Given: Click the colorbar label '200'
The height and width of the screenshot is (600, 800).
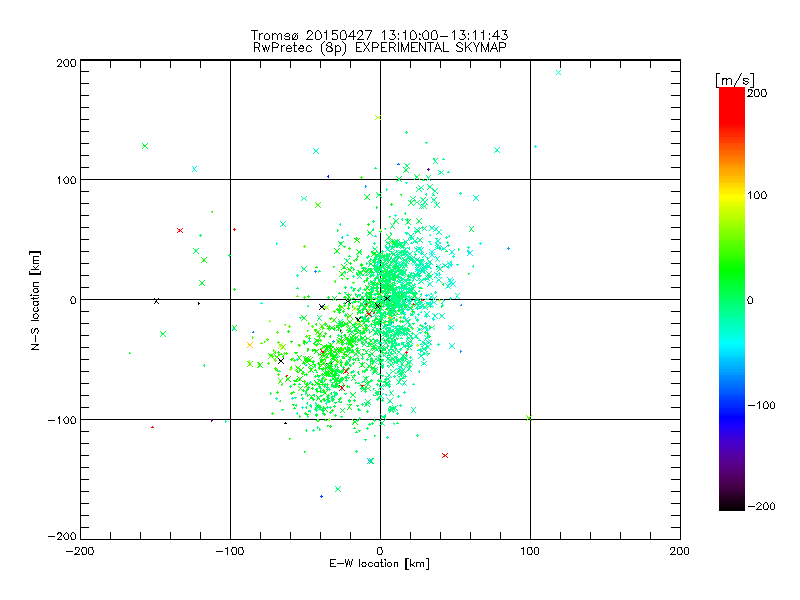Looking at the screenshot, I should tap(757, 93).
